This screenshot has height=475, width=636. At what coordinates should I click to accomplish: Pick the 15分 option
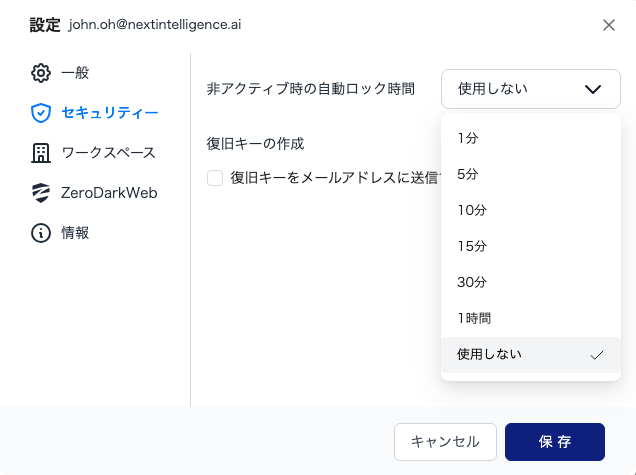click(471, 246)
